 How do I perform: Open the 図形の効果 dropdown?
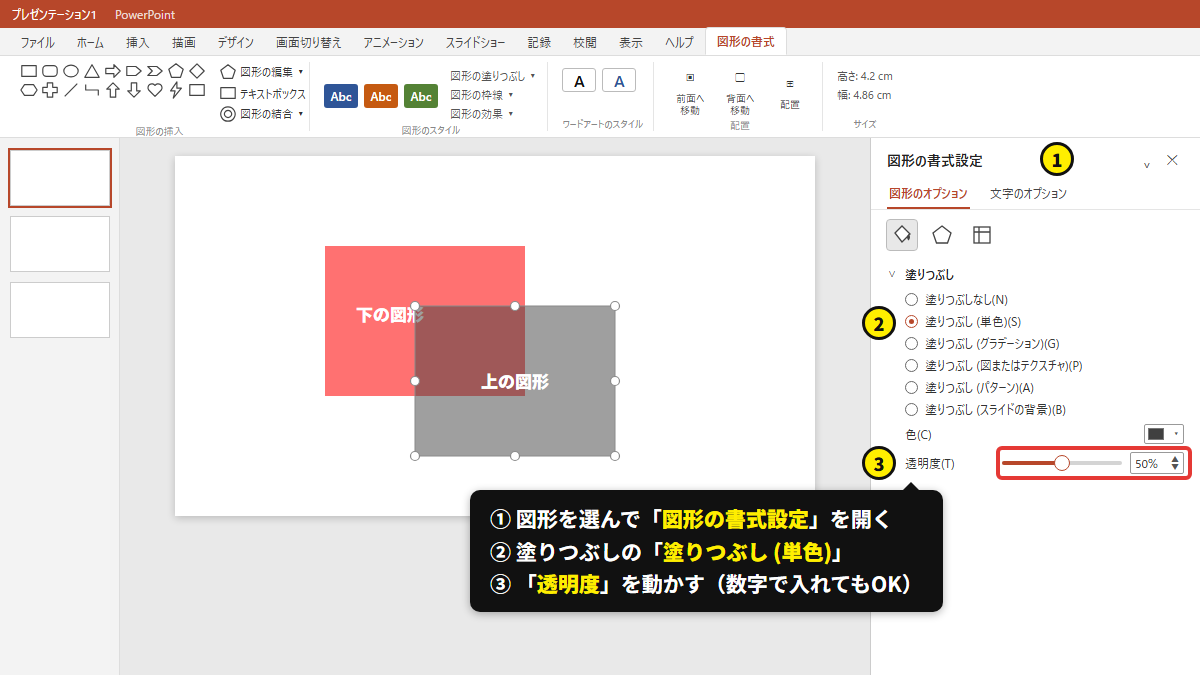tap(482, 114)
